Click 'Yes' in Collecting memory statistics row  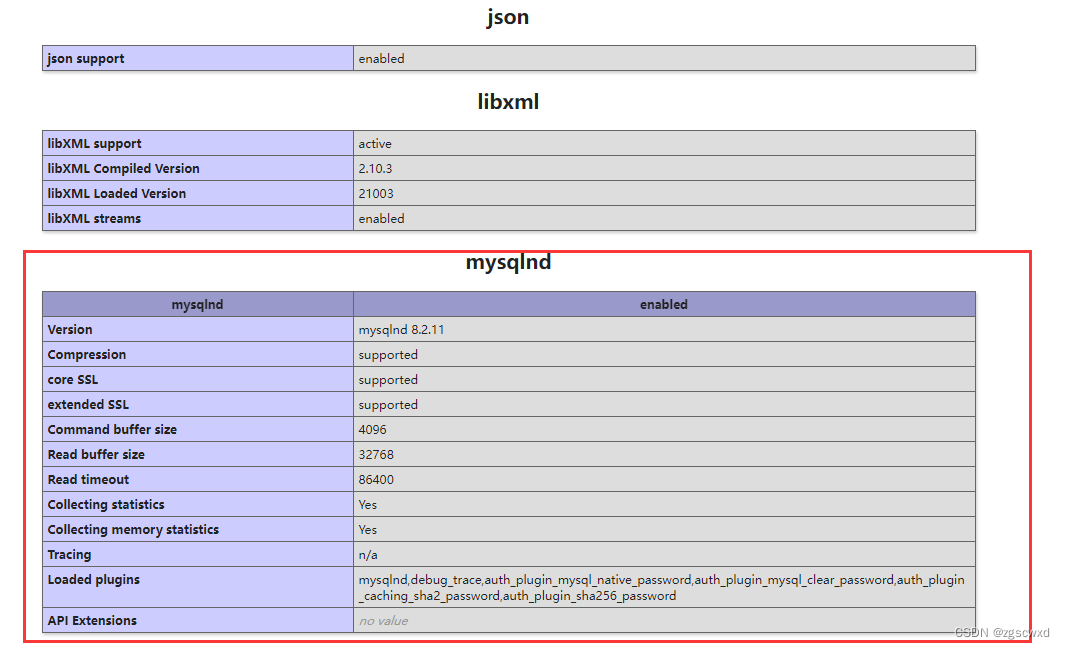(367, 530)
